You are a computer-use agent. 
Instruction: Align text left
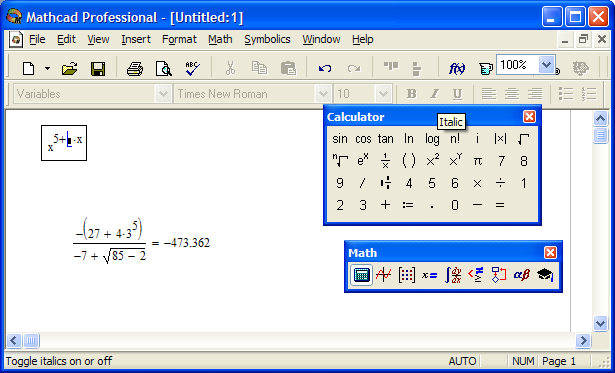pos(489,94)
